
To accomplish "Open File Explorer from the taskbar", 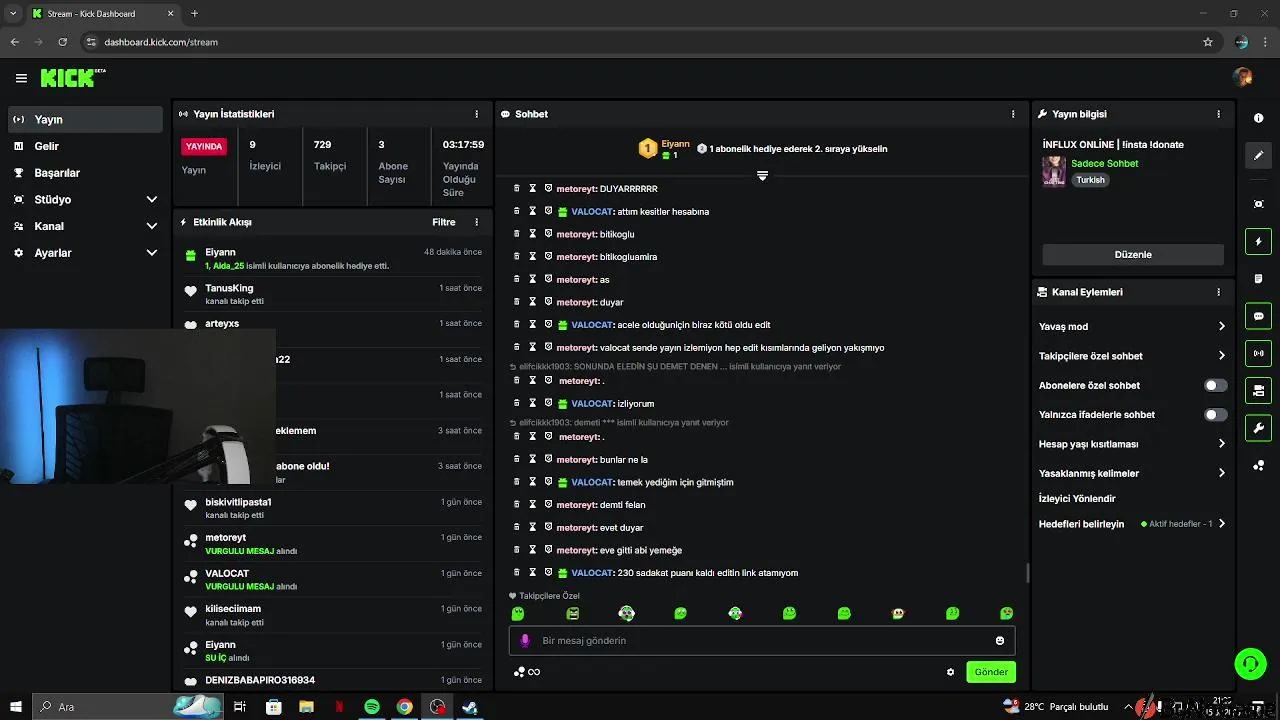I will [306, 707].
